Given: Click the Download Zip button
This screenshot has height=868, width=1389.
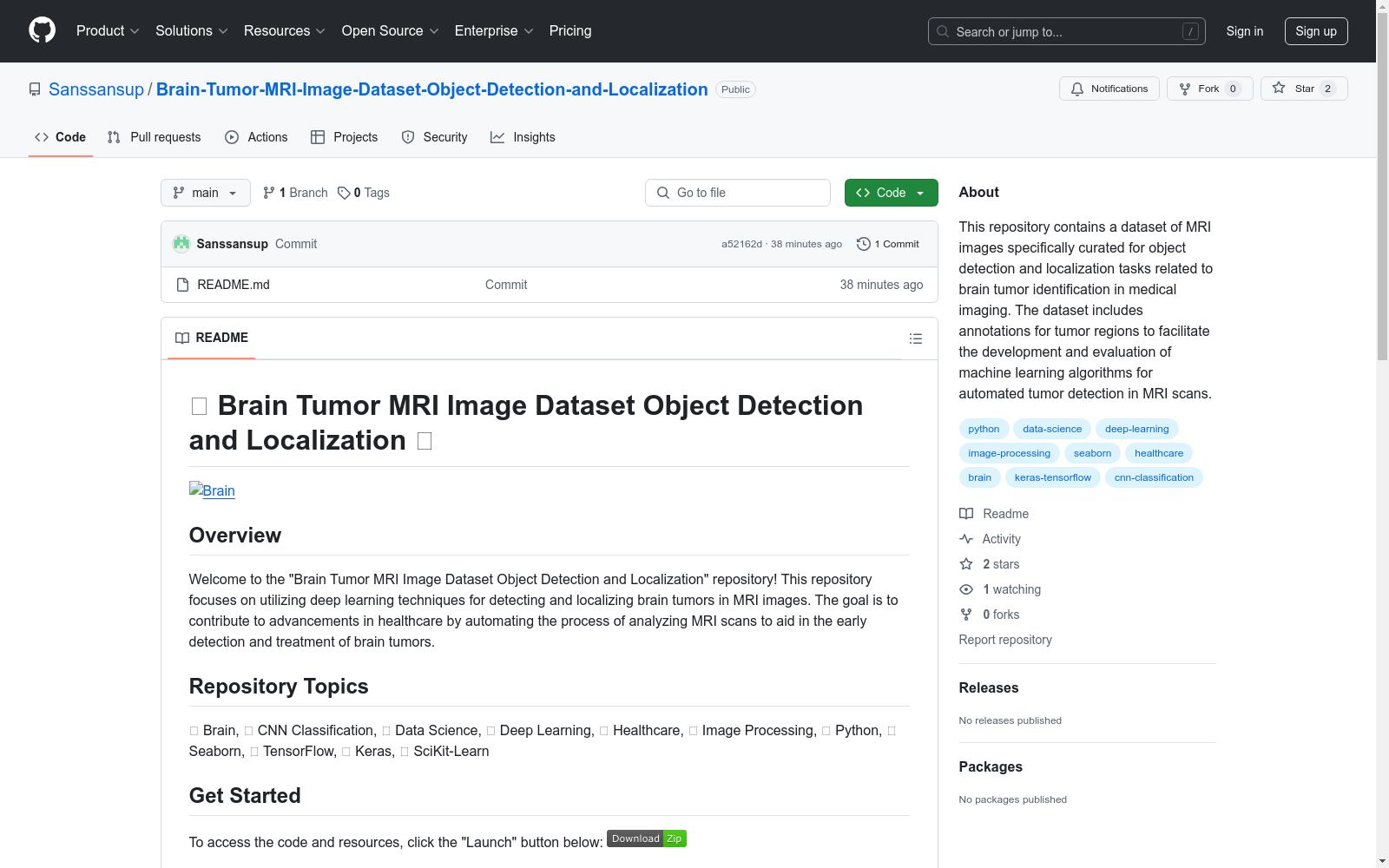Looking at the screenshot, I should (x=646, y=838).
